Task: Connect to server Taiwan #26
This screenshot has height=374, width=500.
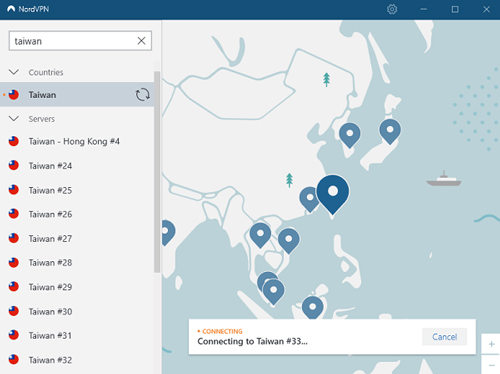Action: tap(77, 214)
